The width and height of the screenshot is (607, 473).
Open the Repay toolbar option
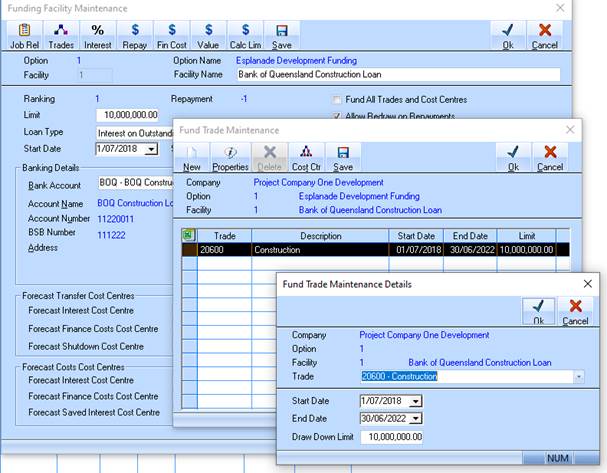[x=135, y=36]
